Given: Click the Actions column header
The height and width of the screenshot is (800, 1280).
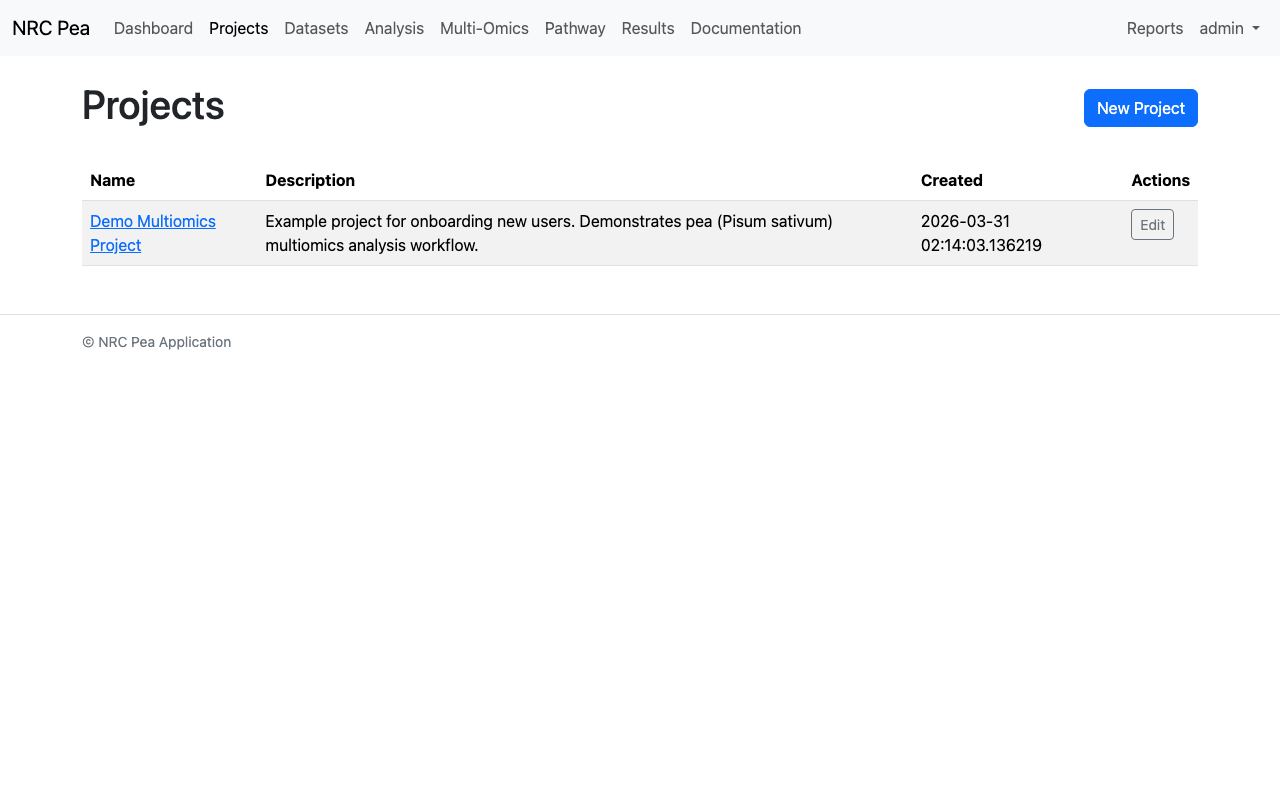Looking at the screenshot, I should pos(1160,180).
